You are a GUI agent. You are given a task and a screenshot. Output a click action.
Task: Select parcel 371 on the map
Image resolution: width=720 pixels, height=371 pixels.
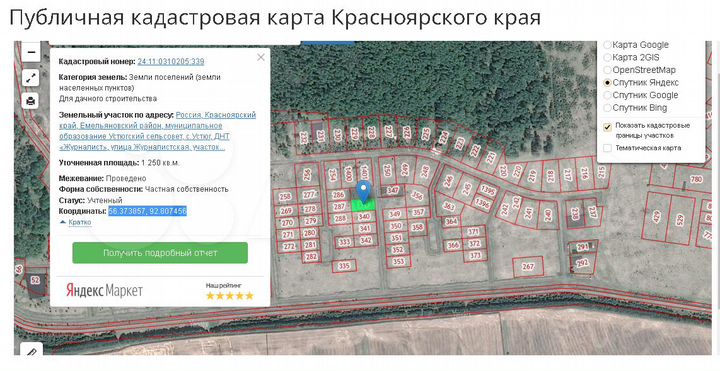coord(473,232)
